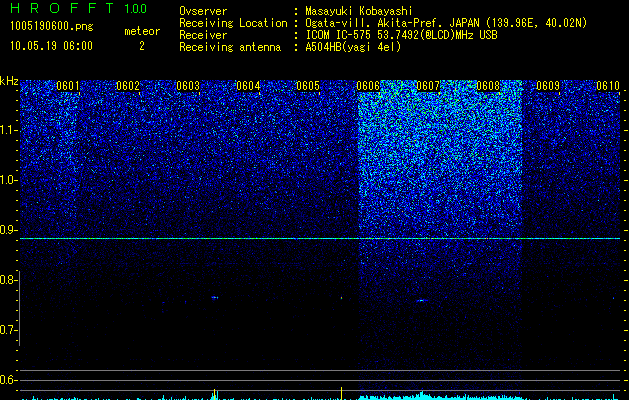Image resolution: width=629 pixels, height=400 pixels.
Task: Click the meteor echo streak below 0607
Action: pyautogui.click(x=421, y=300)
